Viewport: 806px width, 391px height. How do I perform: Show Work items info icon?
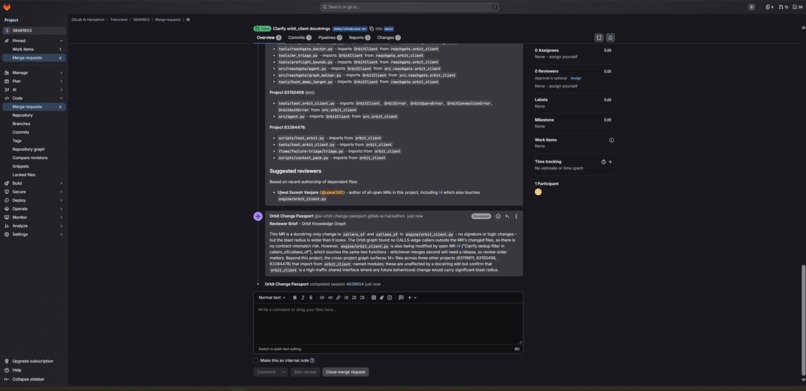611,140
